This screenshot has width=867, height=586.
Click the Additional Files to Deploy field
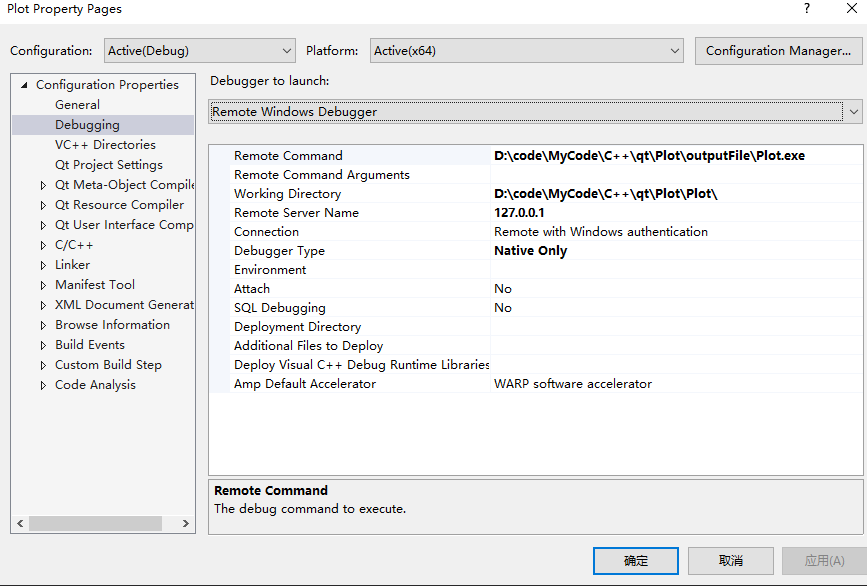click(676, 346)
